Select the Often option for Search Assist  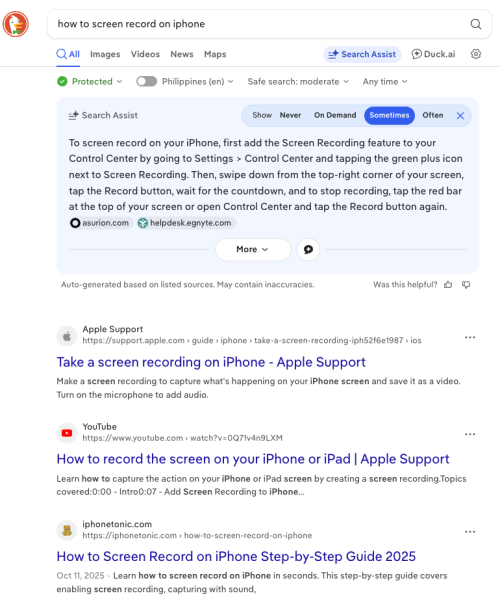(433, 115)
